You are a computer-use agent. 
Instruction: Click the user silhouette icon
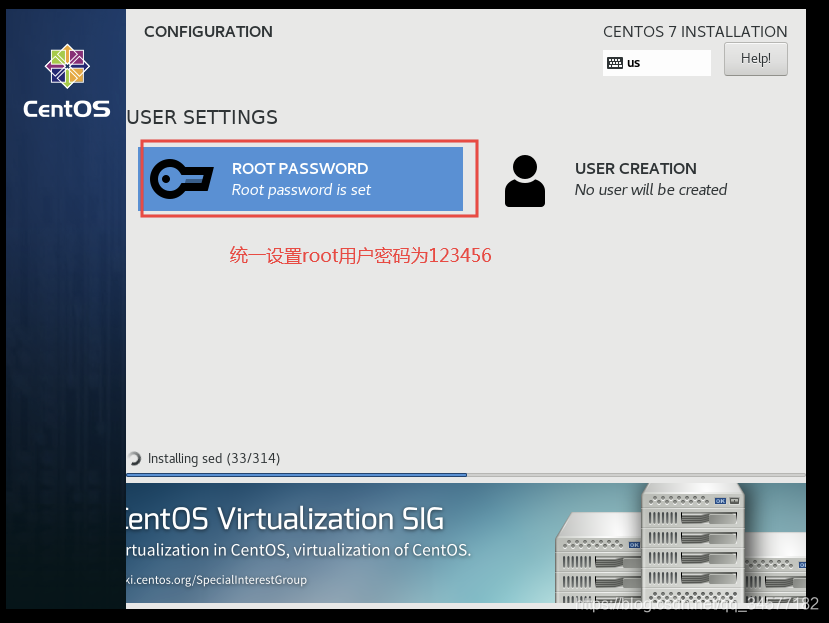pos(524,181)
